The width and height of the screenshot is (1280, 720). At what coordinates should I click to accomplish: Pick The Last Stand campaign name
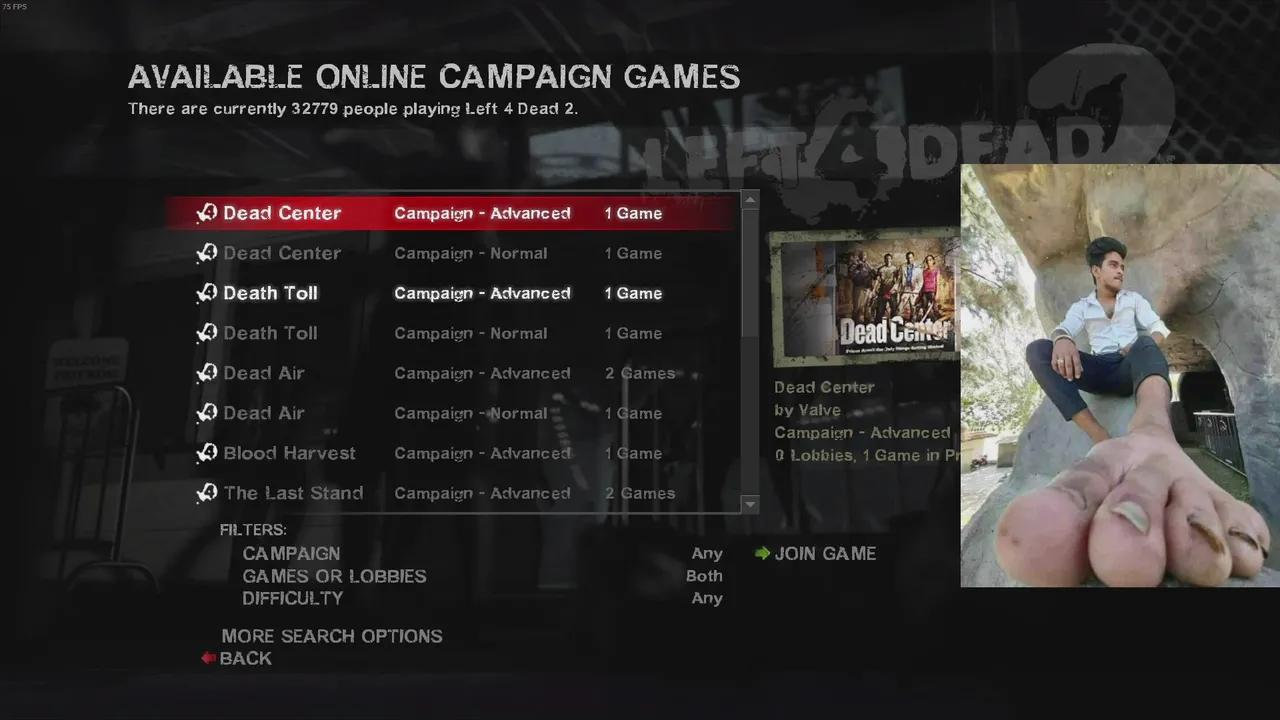(x=293, y=493)
